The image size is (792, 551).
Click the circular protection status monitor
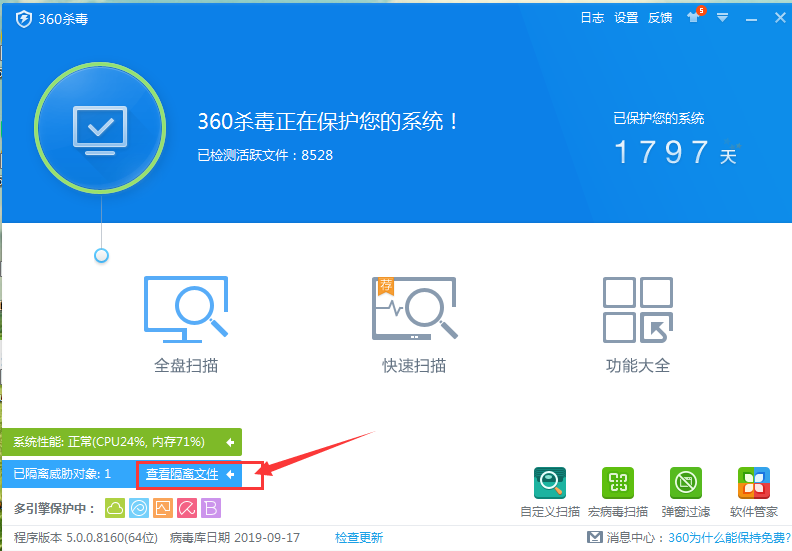click(100, 128)
